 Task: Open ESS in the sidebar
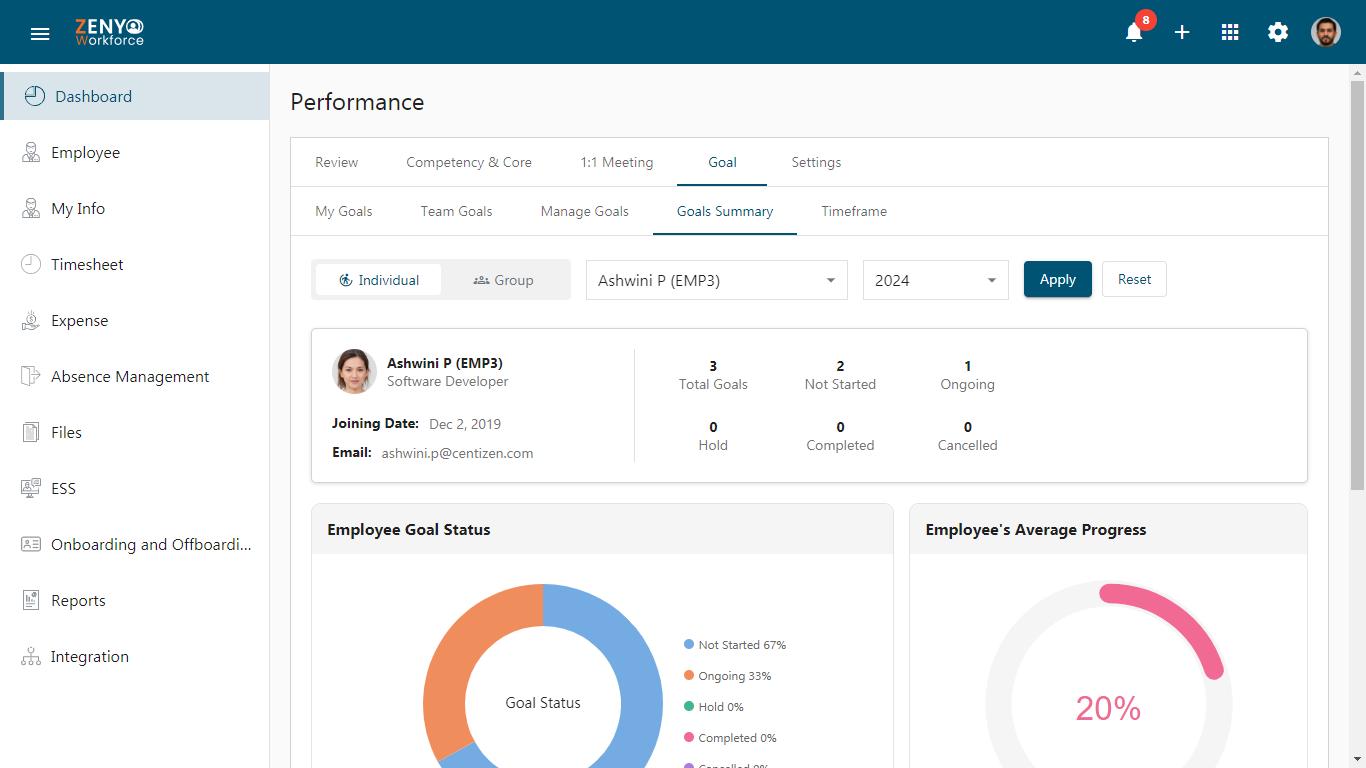(x=135, y=488)
